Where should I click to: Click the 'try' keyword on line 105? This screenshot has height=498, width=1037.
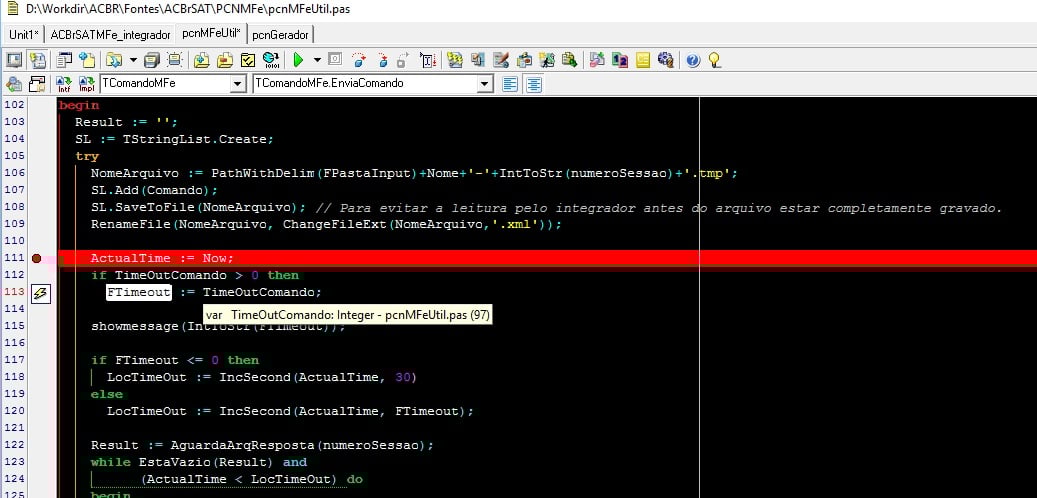tap(87, 157)
